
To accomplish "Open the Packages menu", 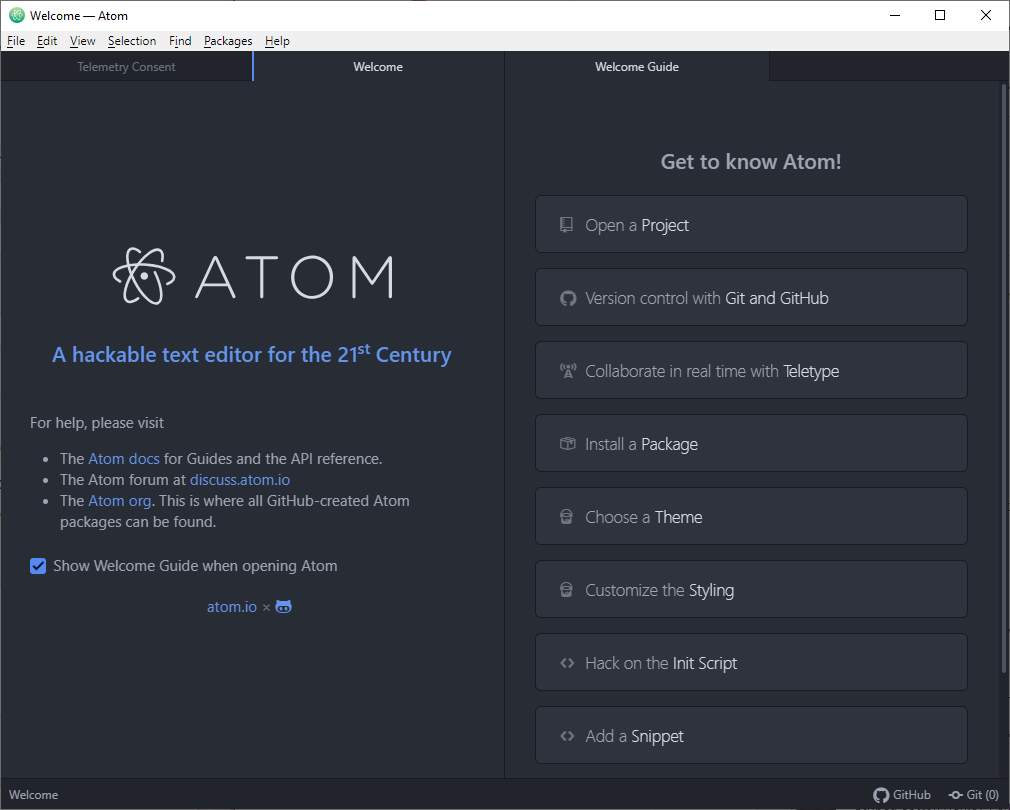I will 227,41.
